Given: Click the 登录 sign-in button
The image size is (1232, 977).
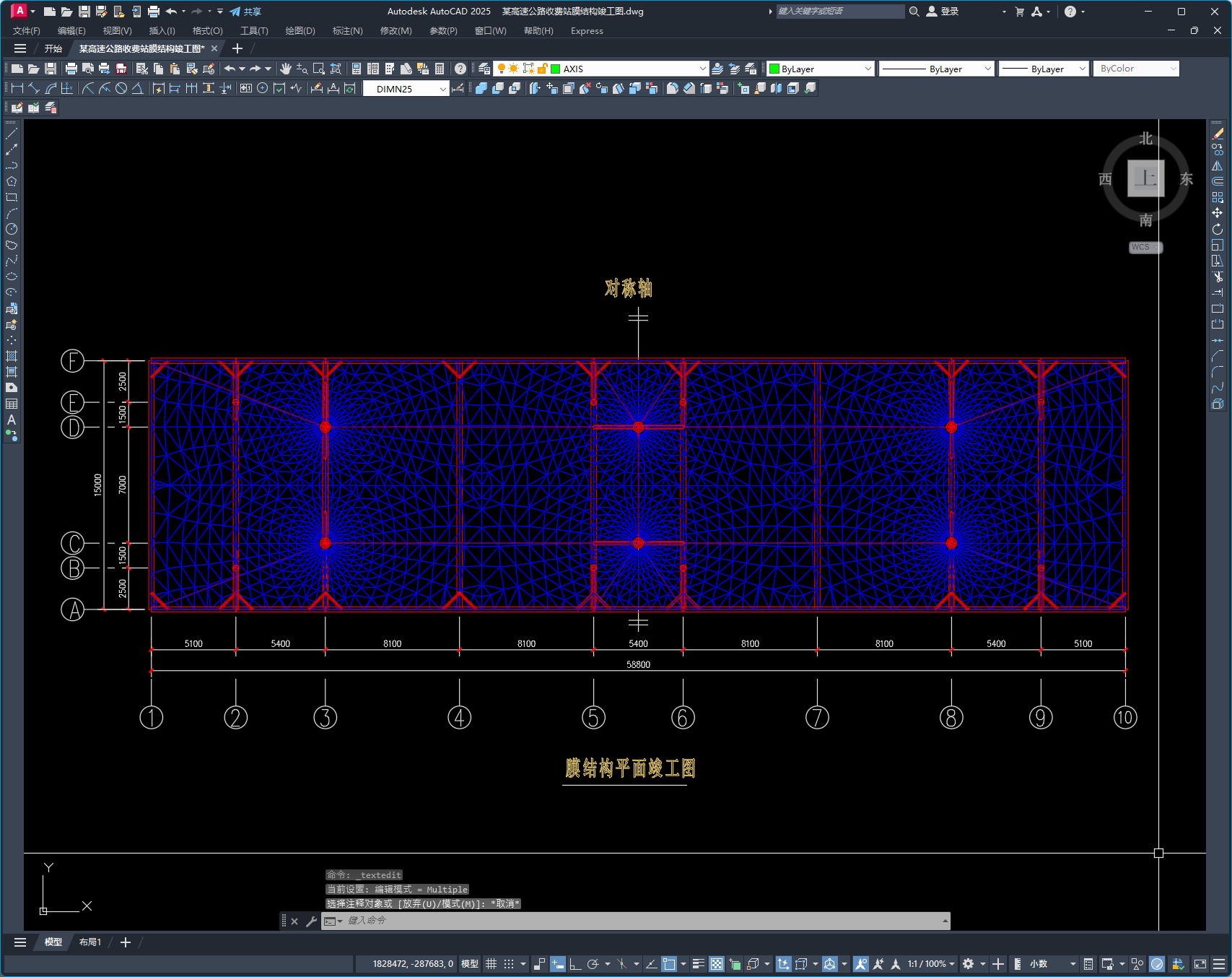Looking at the screenshot, I should [x=943, y=11].
